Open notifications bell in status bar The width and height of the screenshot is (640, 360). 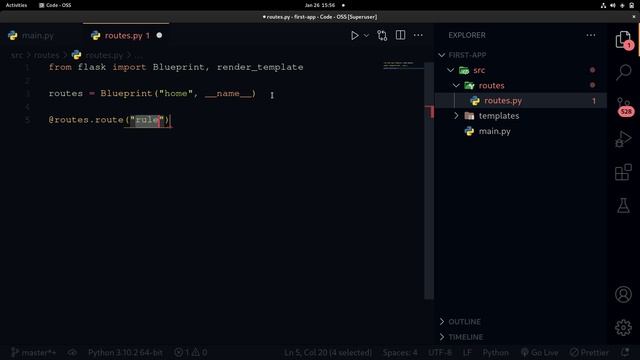[x=624, y=352]
